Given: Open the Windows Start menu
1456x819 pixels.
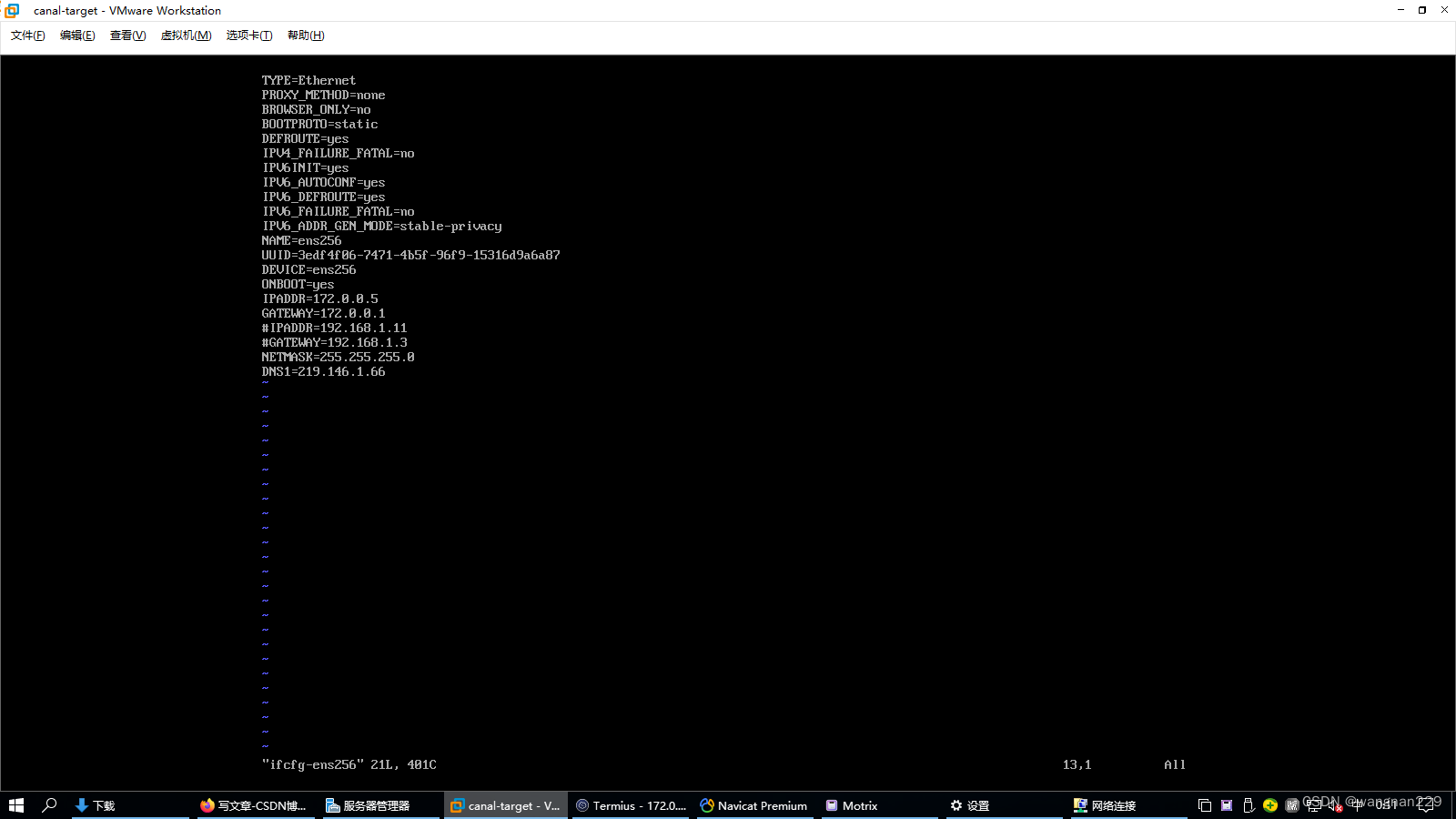Looking at the screenshot, I should [15, 805].
